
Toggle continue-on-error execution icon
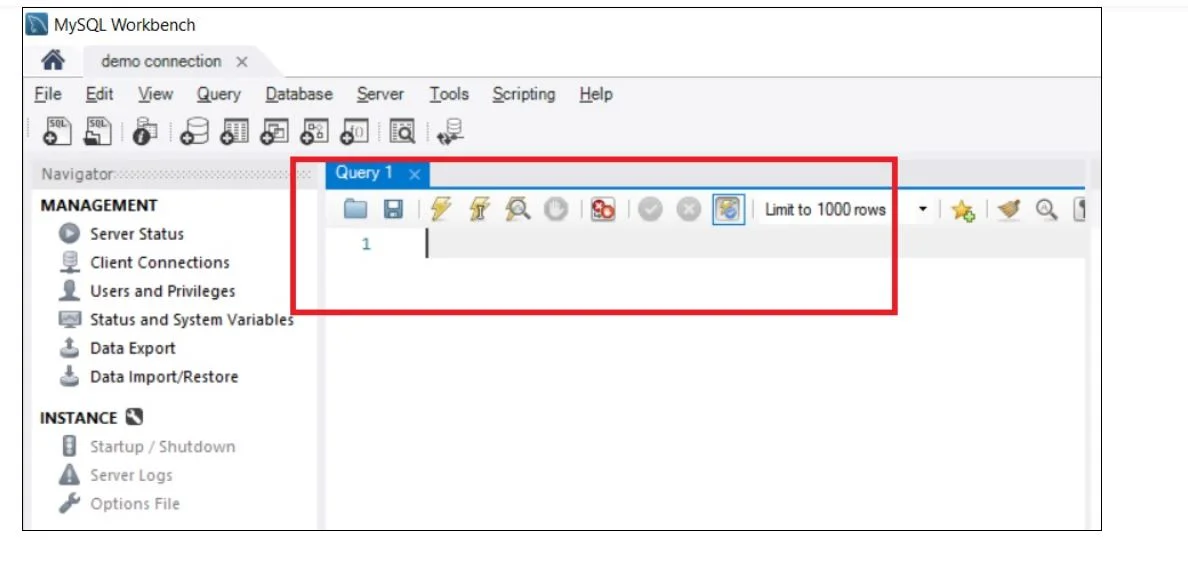(603, 209)
